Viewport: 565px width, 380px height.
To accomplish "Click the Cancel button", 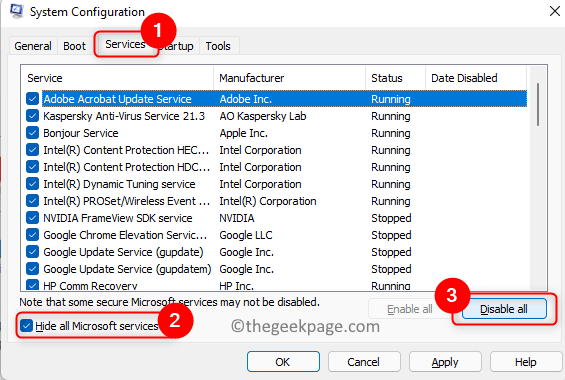I will click(364, 362).
